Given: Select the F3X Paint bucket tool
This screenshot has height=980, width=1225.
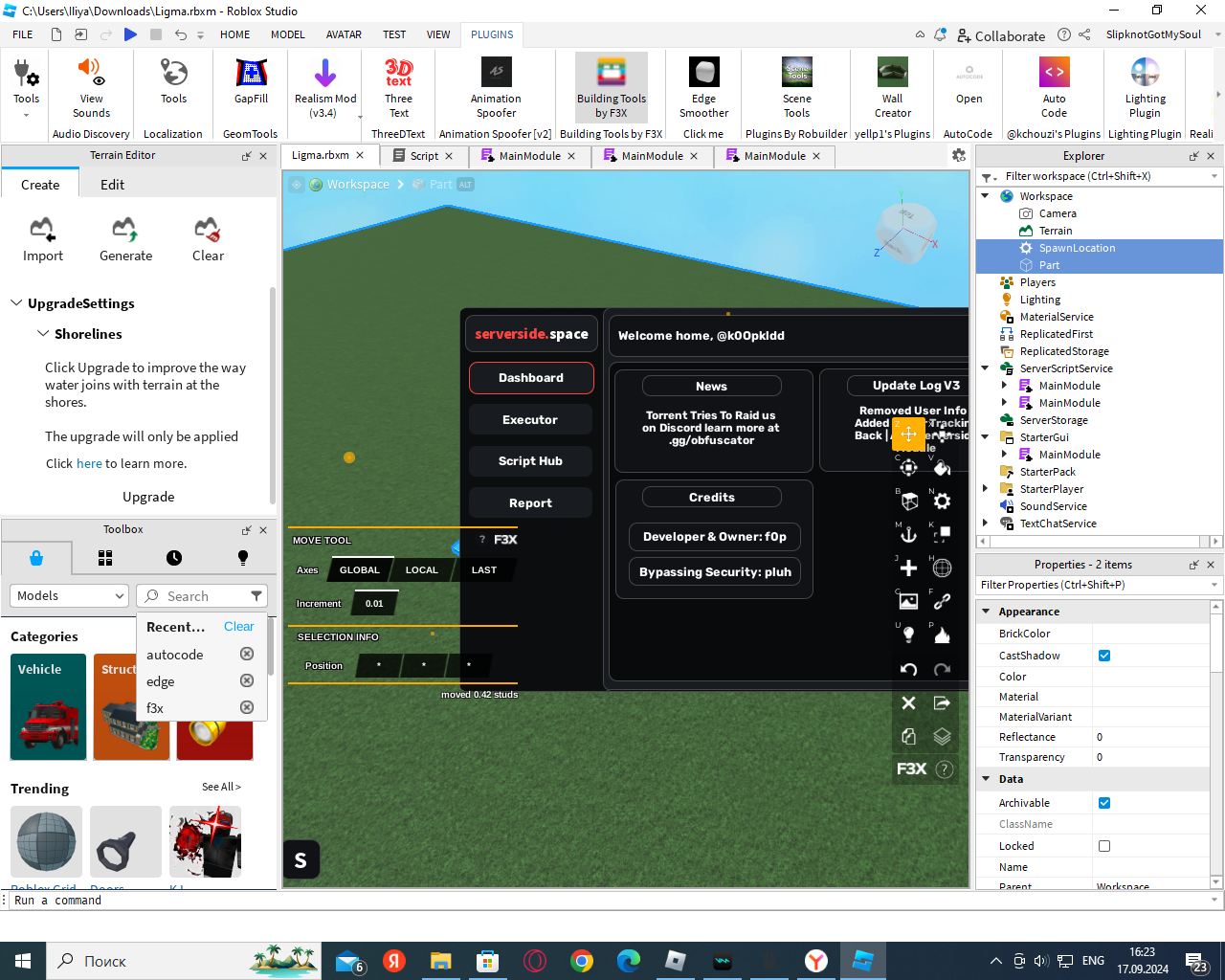Looking at the screenshot, I should tap(942, 467).
